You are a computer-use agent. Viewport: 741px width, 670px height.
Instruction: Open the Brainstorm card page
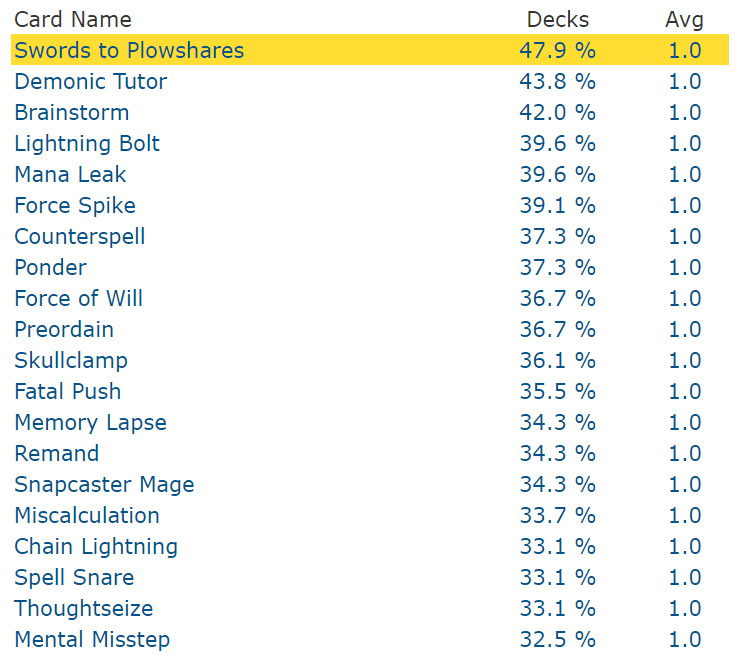pos(72,112)
